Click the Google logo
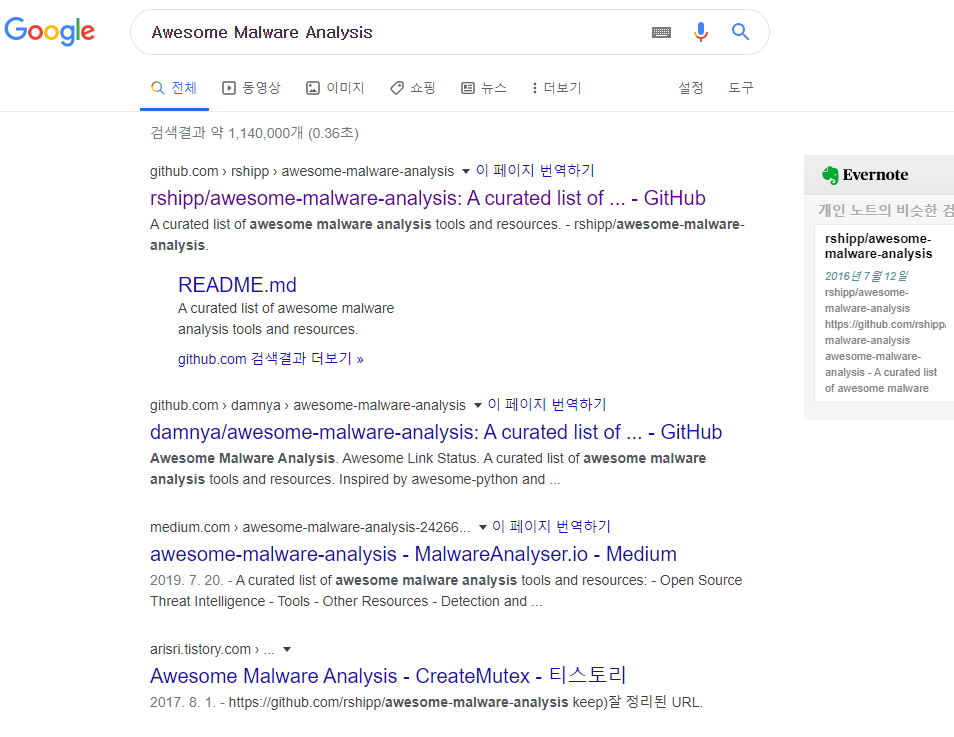954x737 pixels. tap(49, 31)
